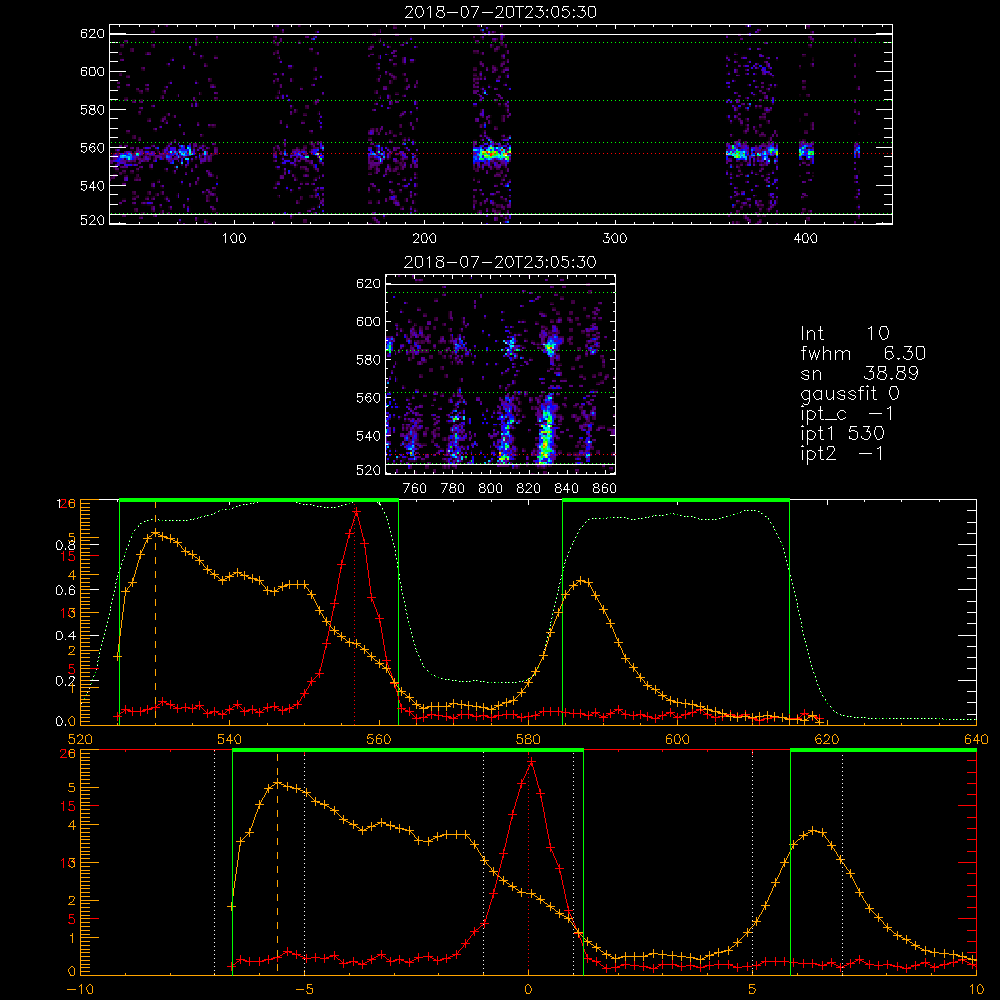Click the brightest blob near 235 in top spectrogram
Viewport: 1000px width, 1000px height.
coord(492,154)
